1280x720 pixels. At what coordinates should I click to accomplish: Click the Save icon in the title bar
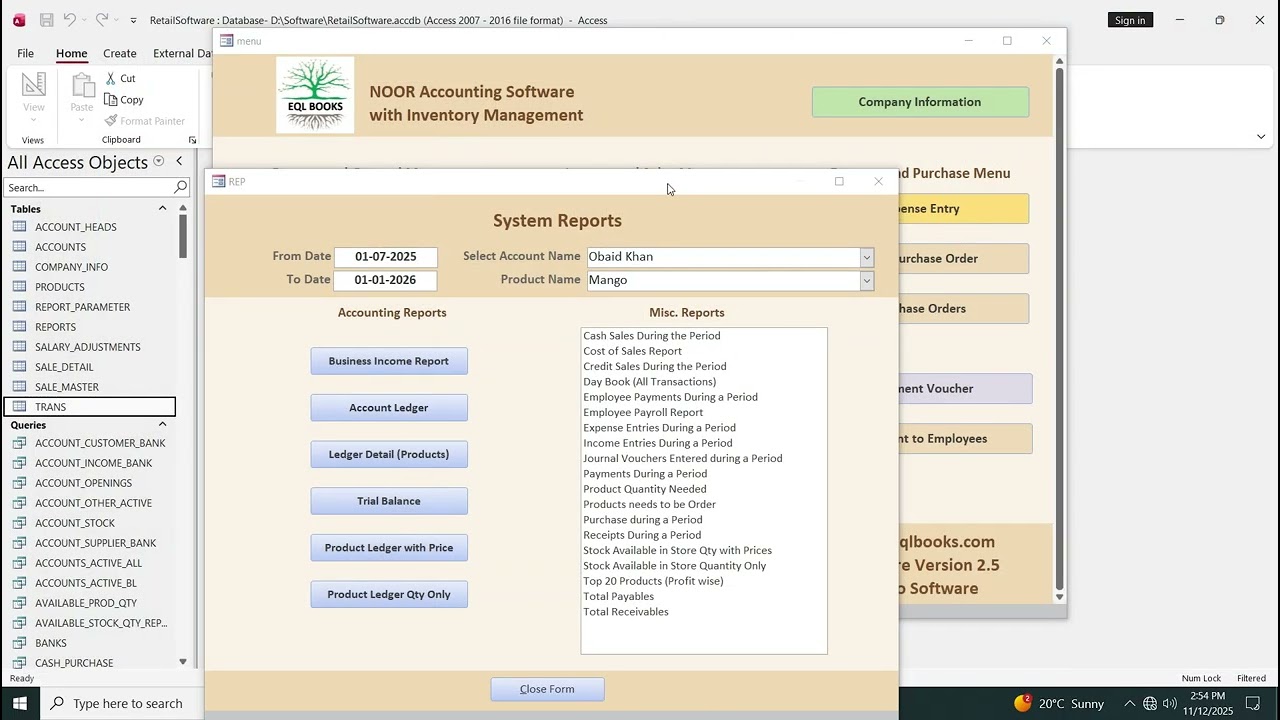click(46, 20)
